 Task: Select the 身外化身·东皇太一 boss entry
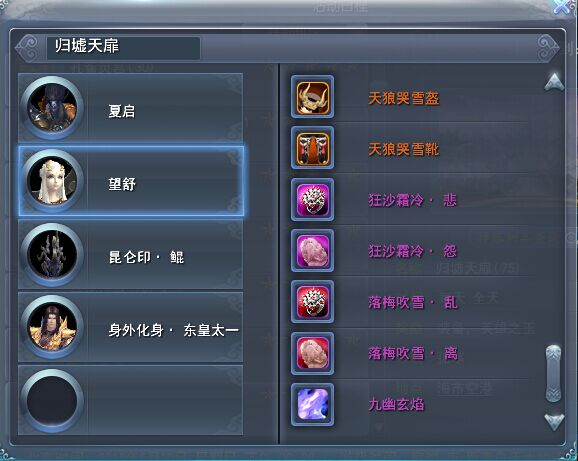(x=130, y=327)
